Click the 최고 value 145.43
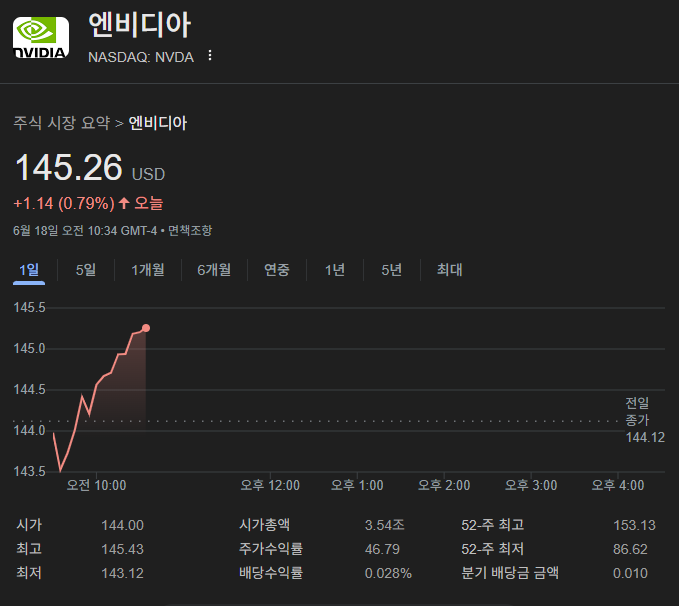The height and width of the screenshot is (606, 679). pos(123,549)
